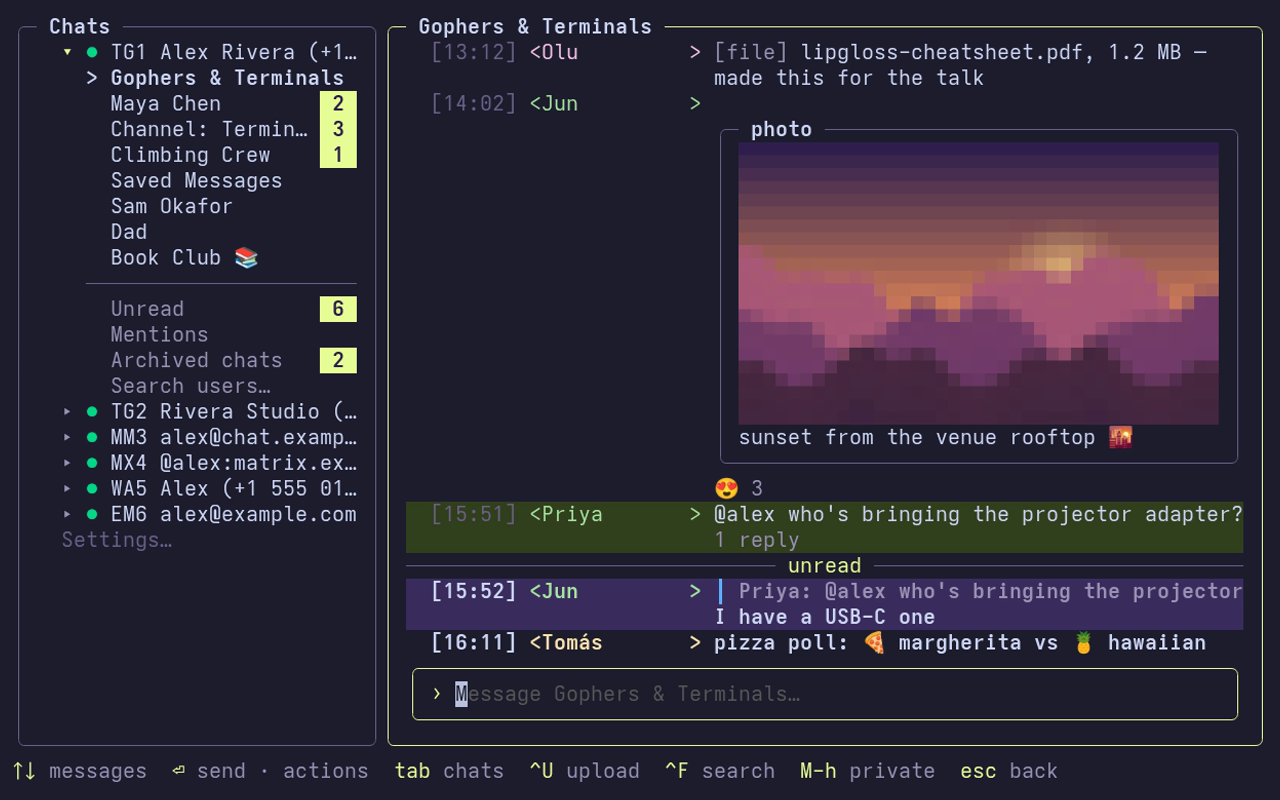Expand the WA5 Alex account
Viewport: 1280px width, 800px height.
coord(67,489)
